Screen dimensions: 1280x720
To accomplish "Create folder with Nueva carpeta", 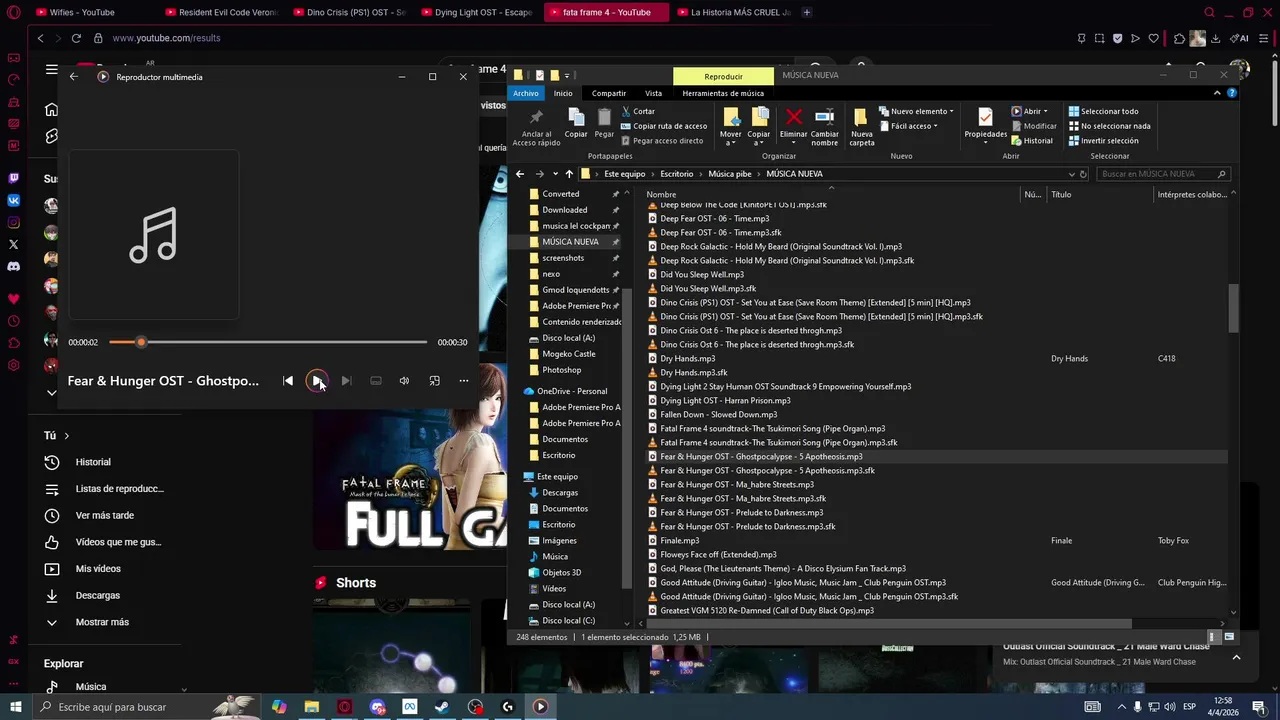I will tap(861, 125).
